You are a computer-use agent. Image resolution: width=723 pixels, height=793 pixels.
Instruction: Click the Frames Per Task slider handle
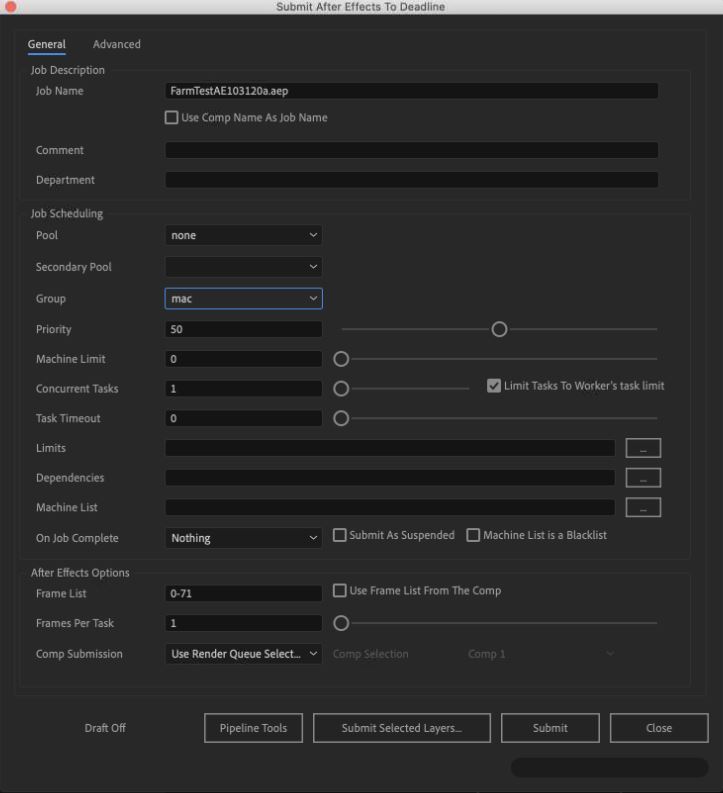pyautogui.click(x=341, y=623)
